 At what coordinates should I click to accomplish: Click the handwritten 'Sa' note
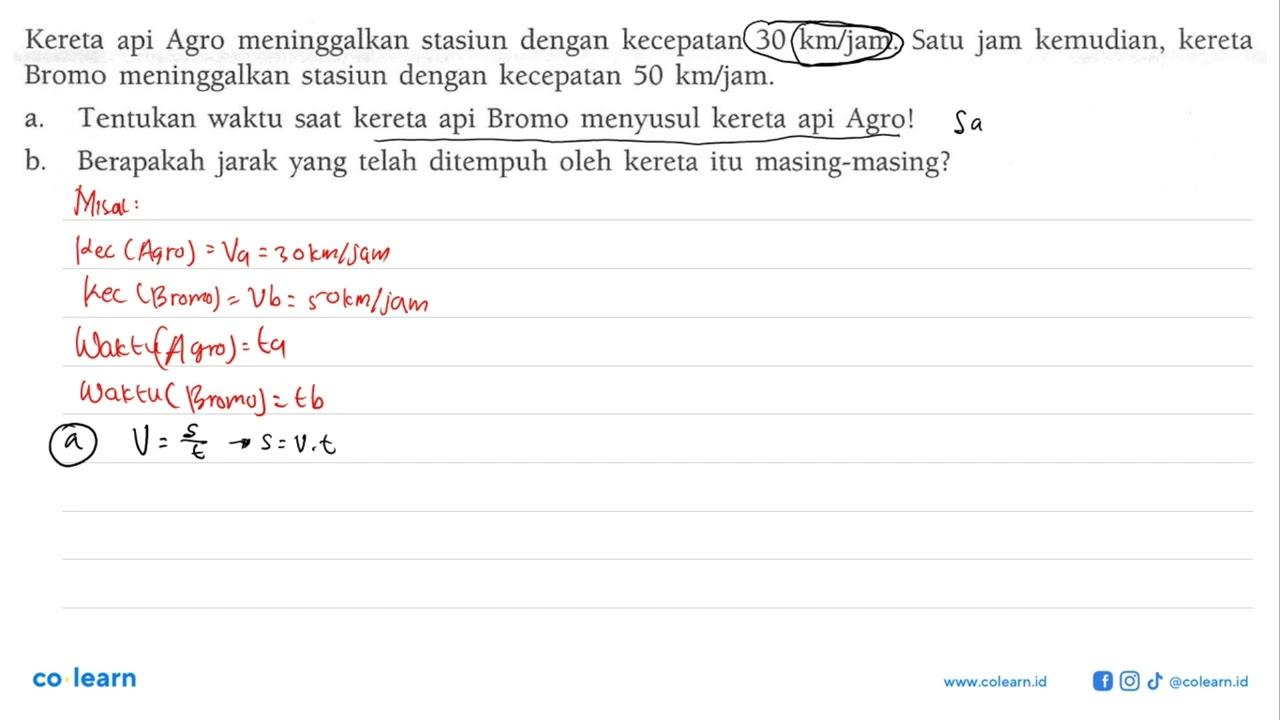[970, 124]
